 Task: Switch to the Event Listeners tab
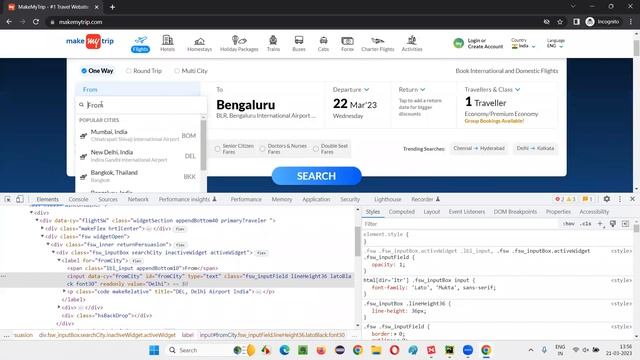(467, 211)
